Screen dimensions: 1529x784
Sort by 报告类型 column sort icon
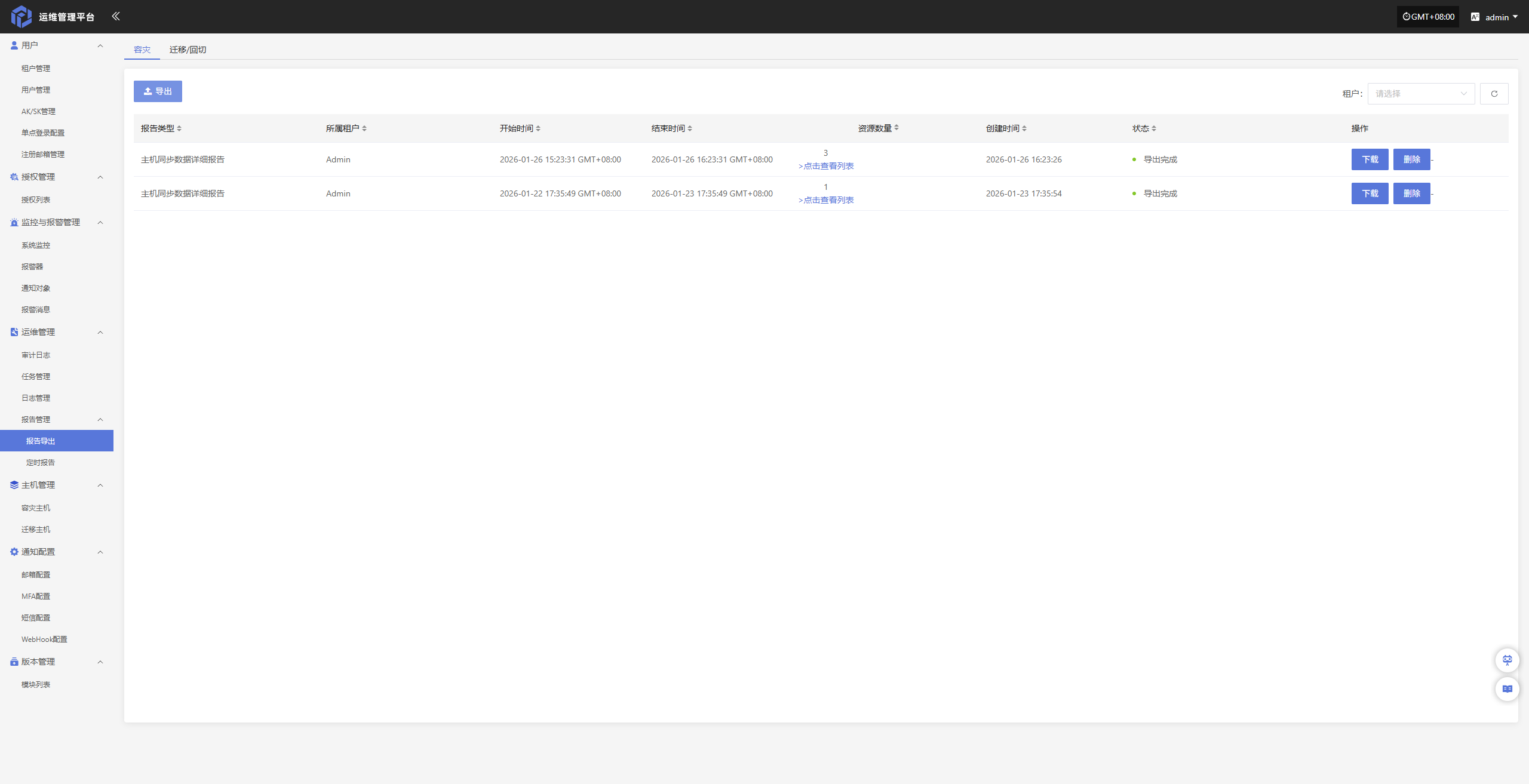pos(179,128)
